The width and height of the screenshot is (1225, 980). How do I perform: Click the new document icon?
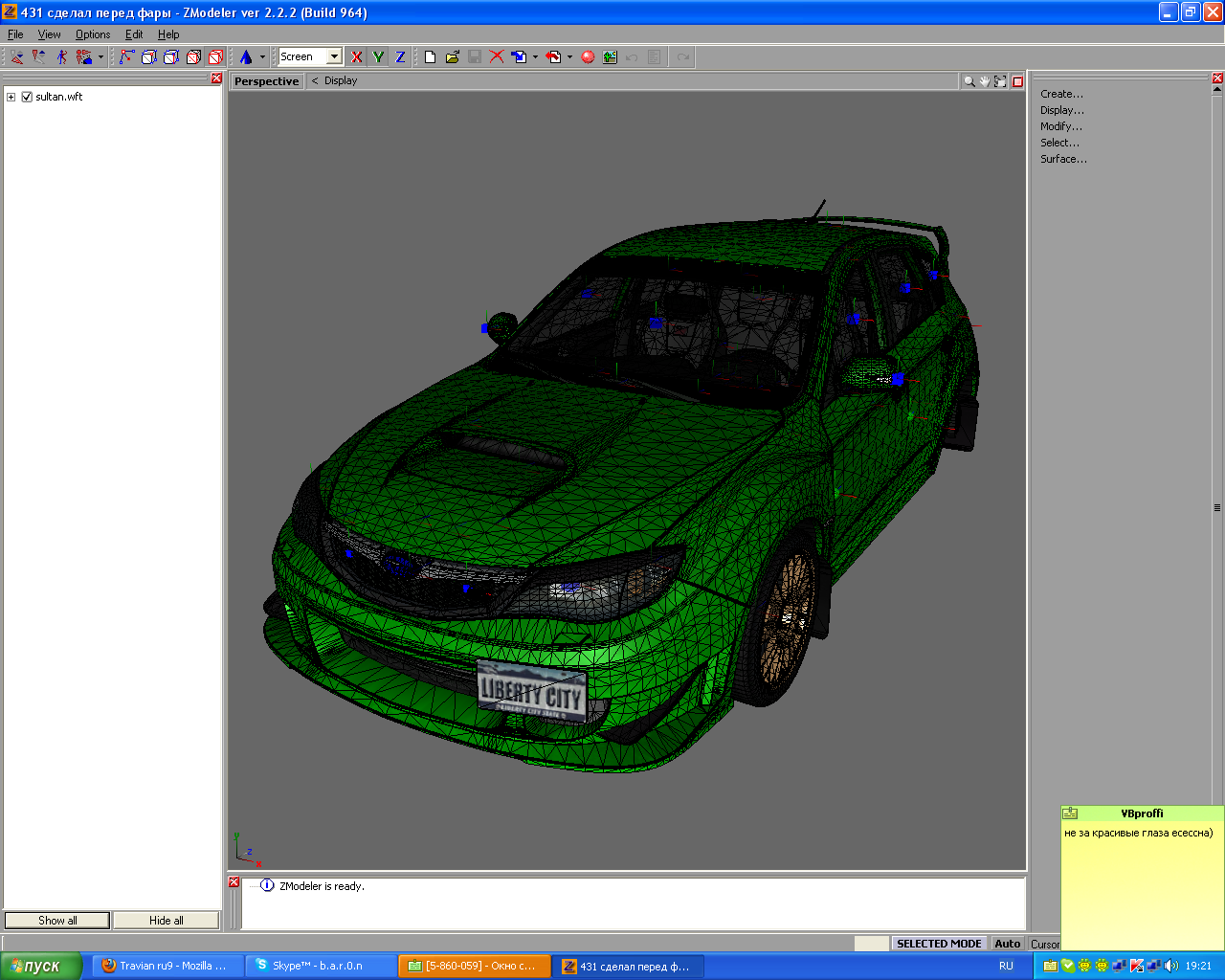(x=430, y=57)
